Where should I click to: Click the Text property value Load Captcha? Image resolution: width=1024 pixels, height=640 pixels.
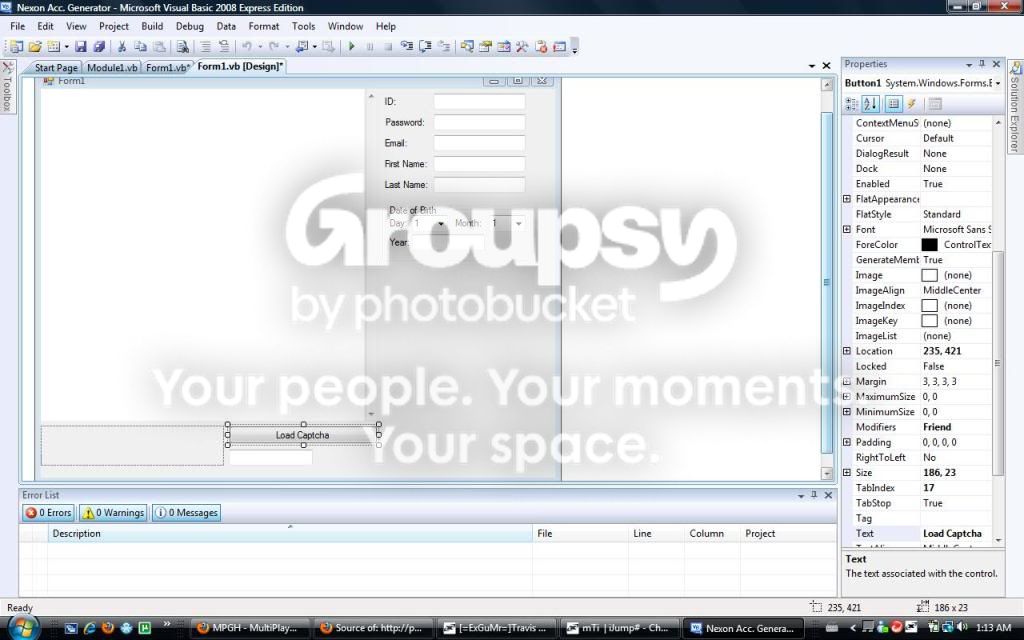point(952,534)
